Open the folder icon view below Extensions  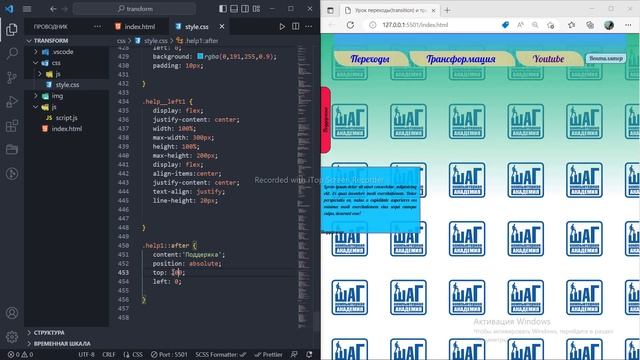point(12,149)
